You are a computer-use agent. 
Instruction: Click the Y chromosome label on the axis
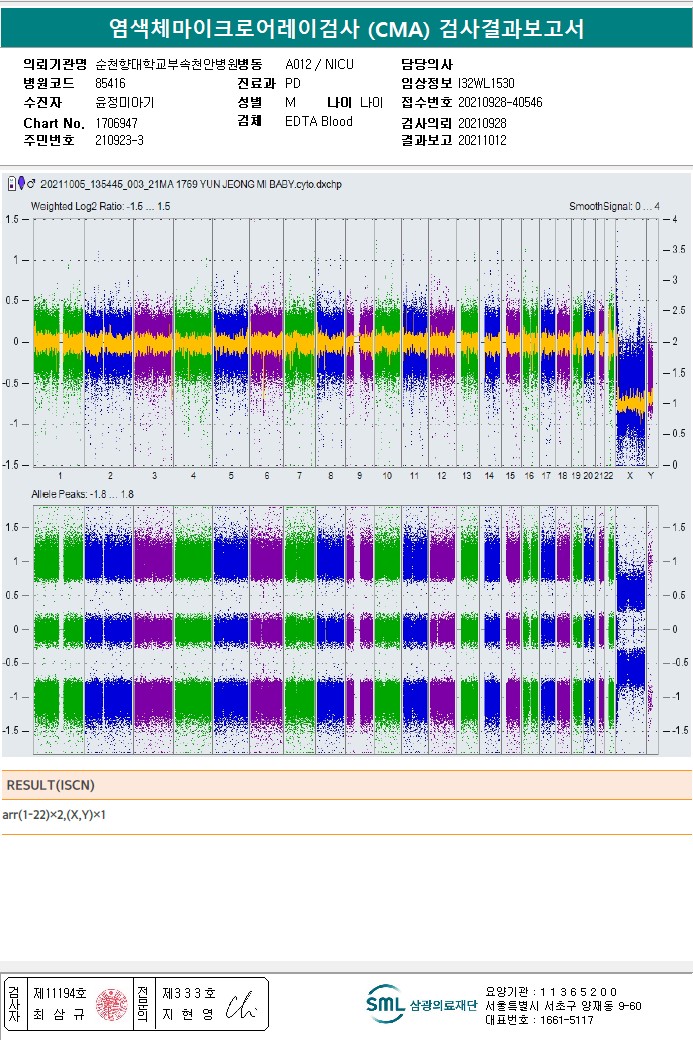(651, 475)
